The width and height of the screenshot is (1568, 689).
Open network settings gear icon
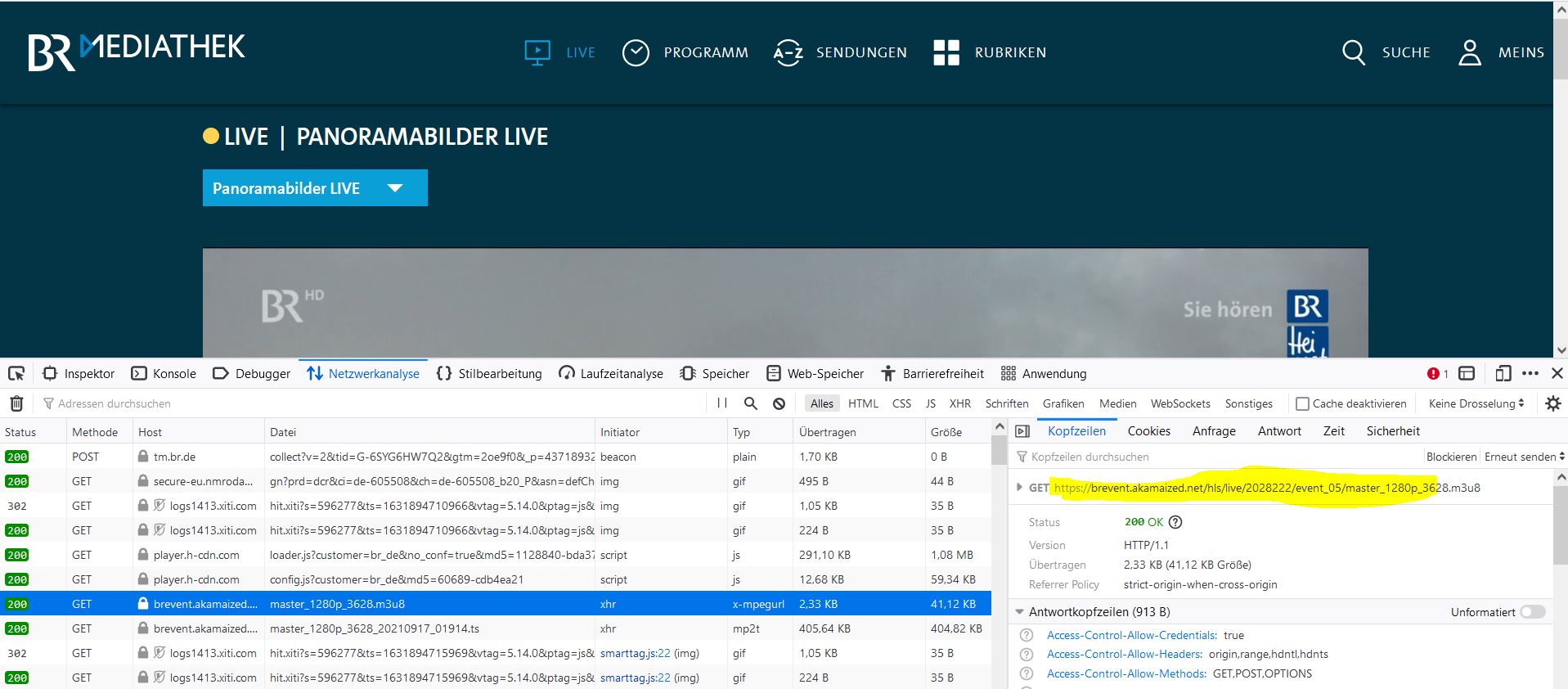coord(1552,403)
